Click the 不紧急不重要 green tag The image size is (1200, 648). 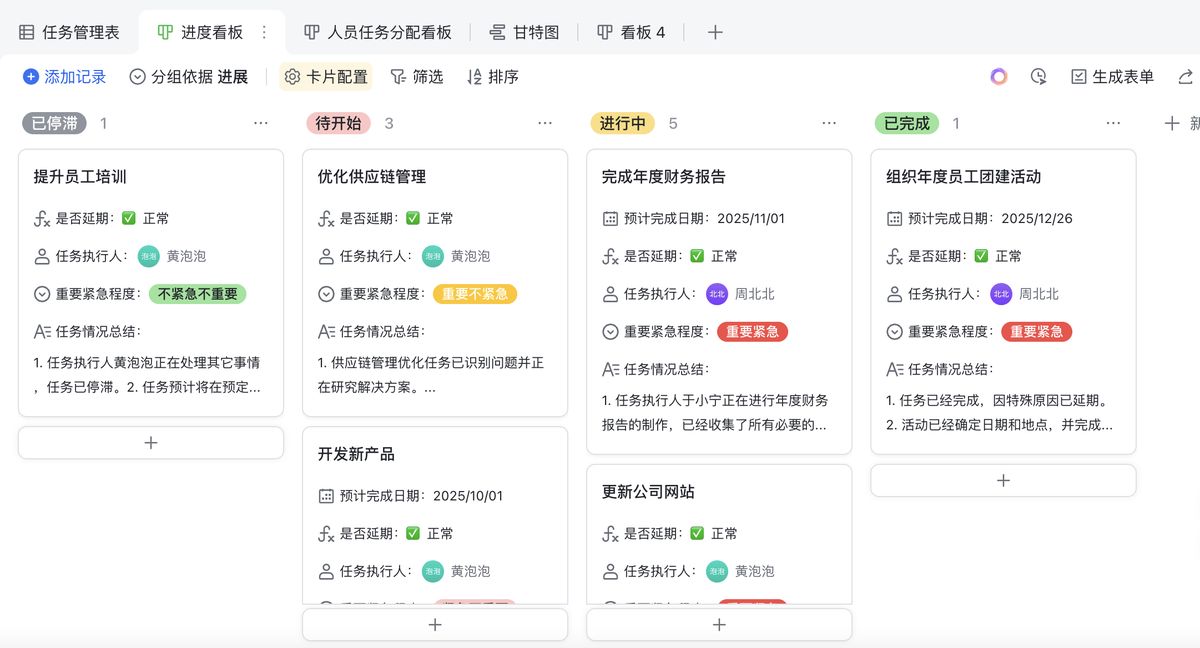(197, 294)
